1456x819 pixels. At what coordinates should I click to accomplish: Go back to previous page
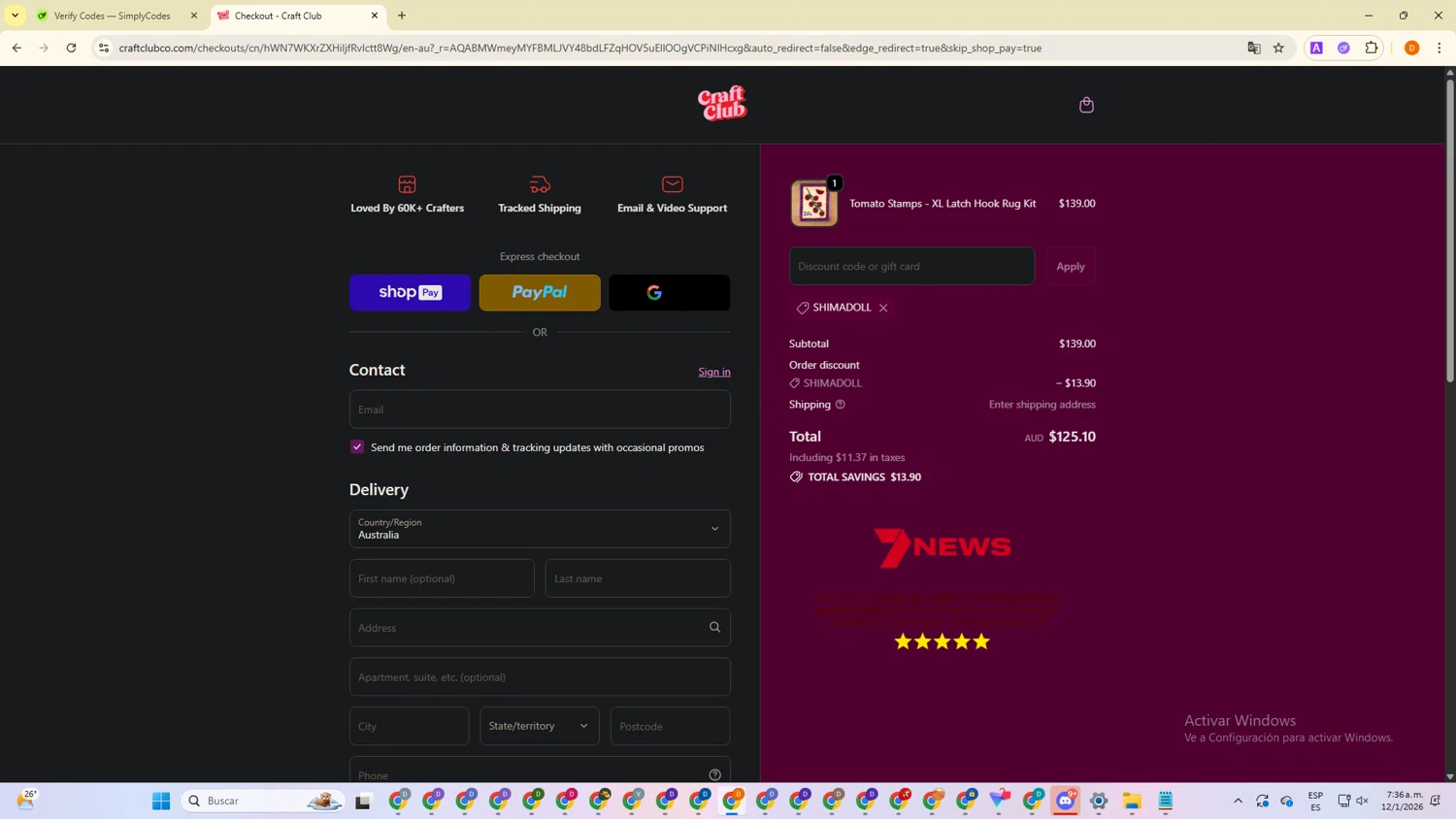pos(17,48)
